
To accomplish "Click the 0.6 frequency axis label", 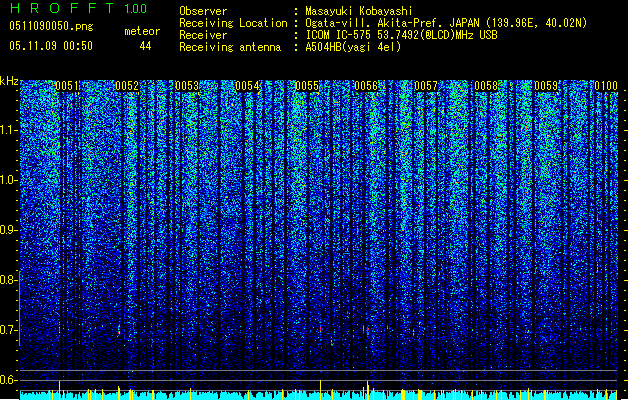I will 9,380.
